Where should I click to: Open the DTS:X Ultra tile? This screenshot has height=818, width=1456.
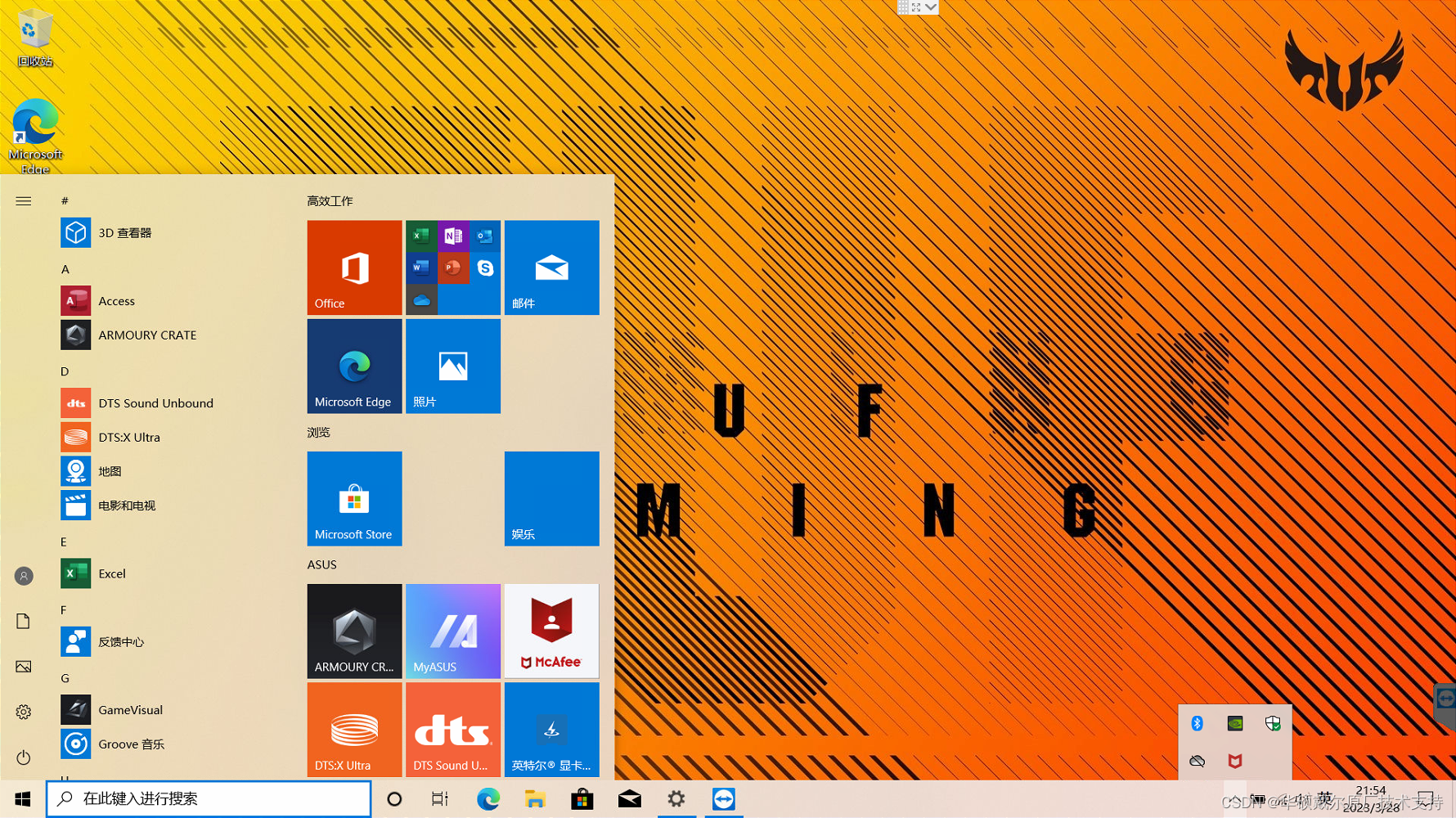[x=354, y=730]
